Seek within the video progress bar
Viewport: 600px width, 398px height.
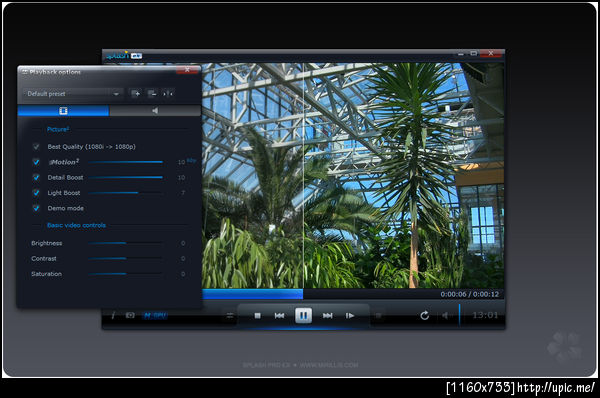[353, 294]
